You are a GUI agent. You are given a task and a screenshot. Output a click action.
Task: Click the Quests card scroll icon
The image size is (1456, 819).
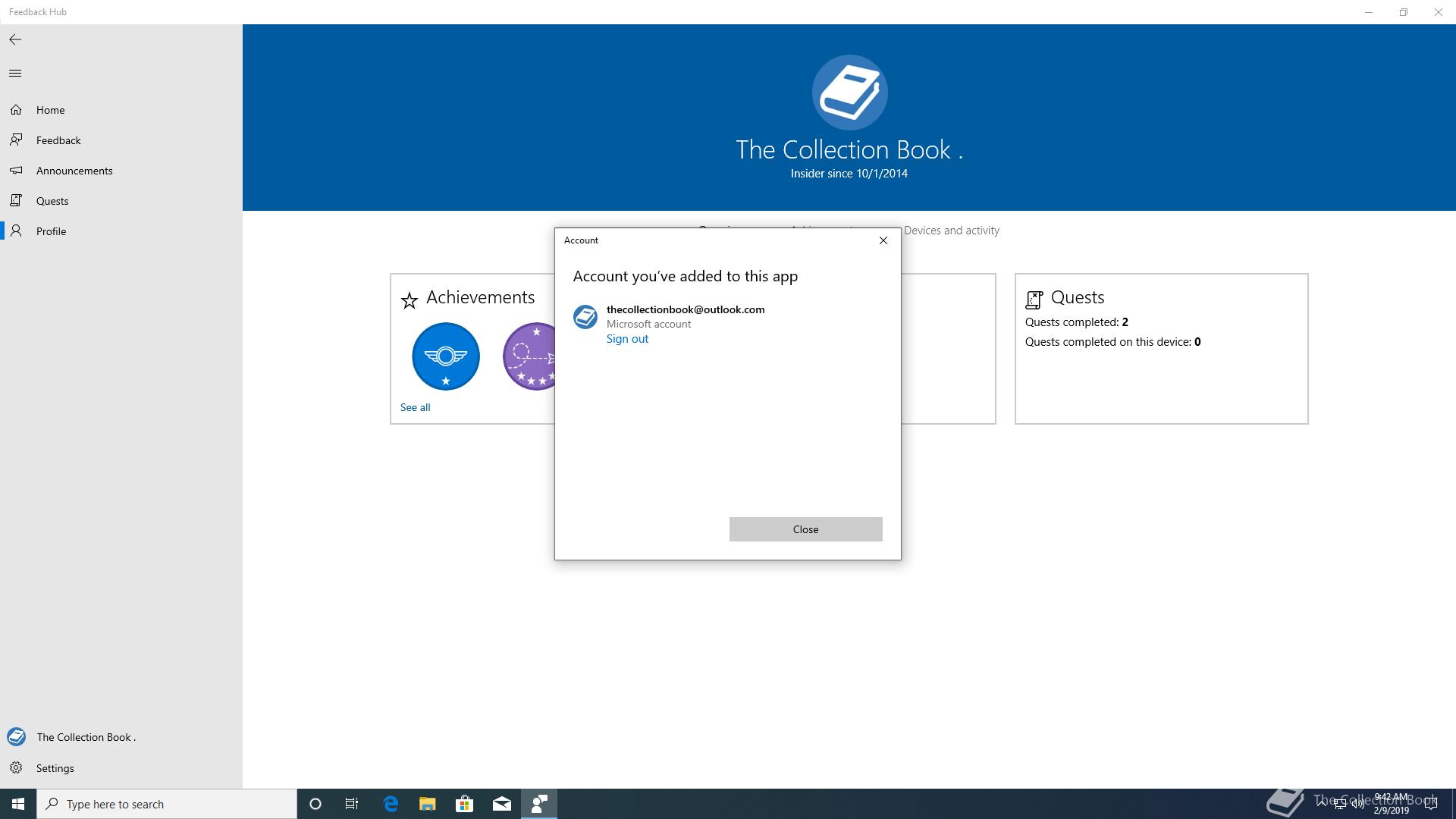[x=1034, y=300]
